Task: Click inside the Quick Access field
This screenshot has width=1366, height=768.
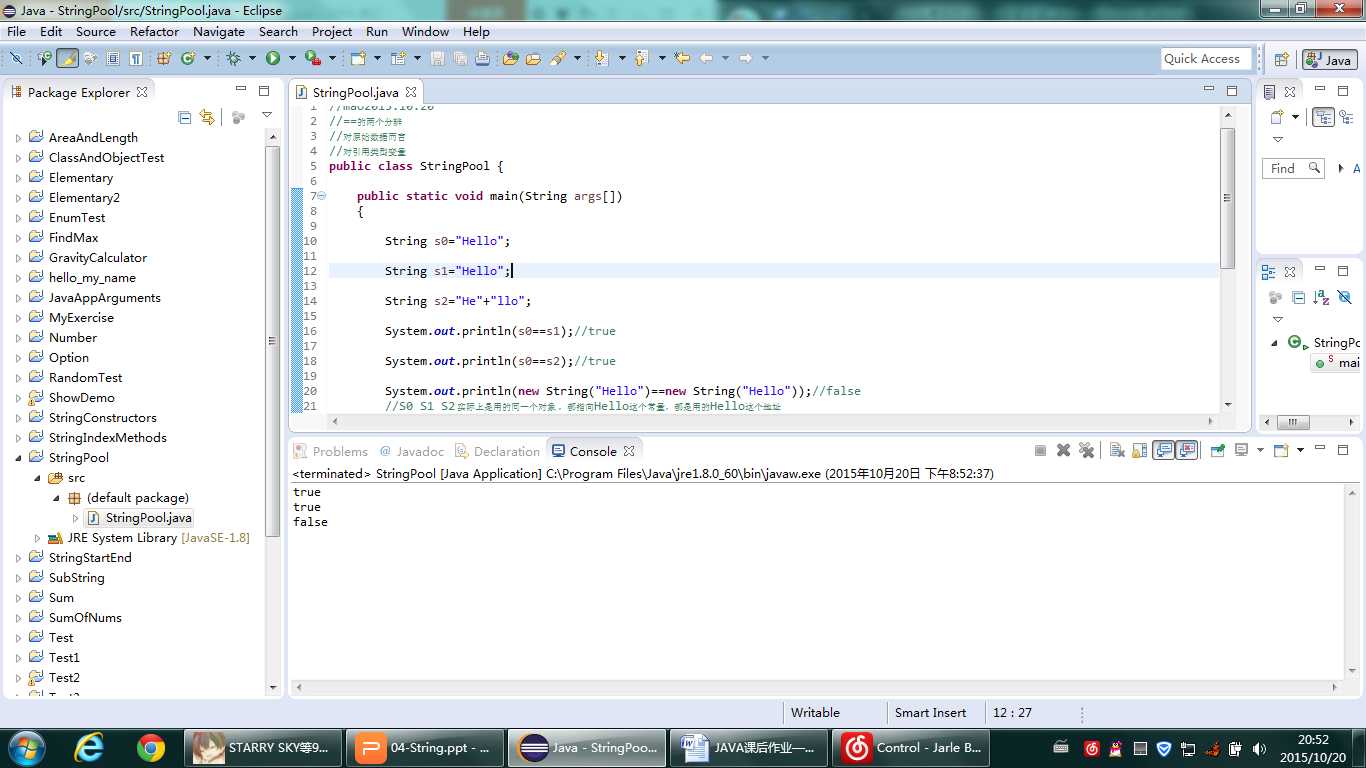Action: [x=1206, y=59]
